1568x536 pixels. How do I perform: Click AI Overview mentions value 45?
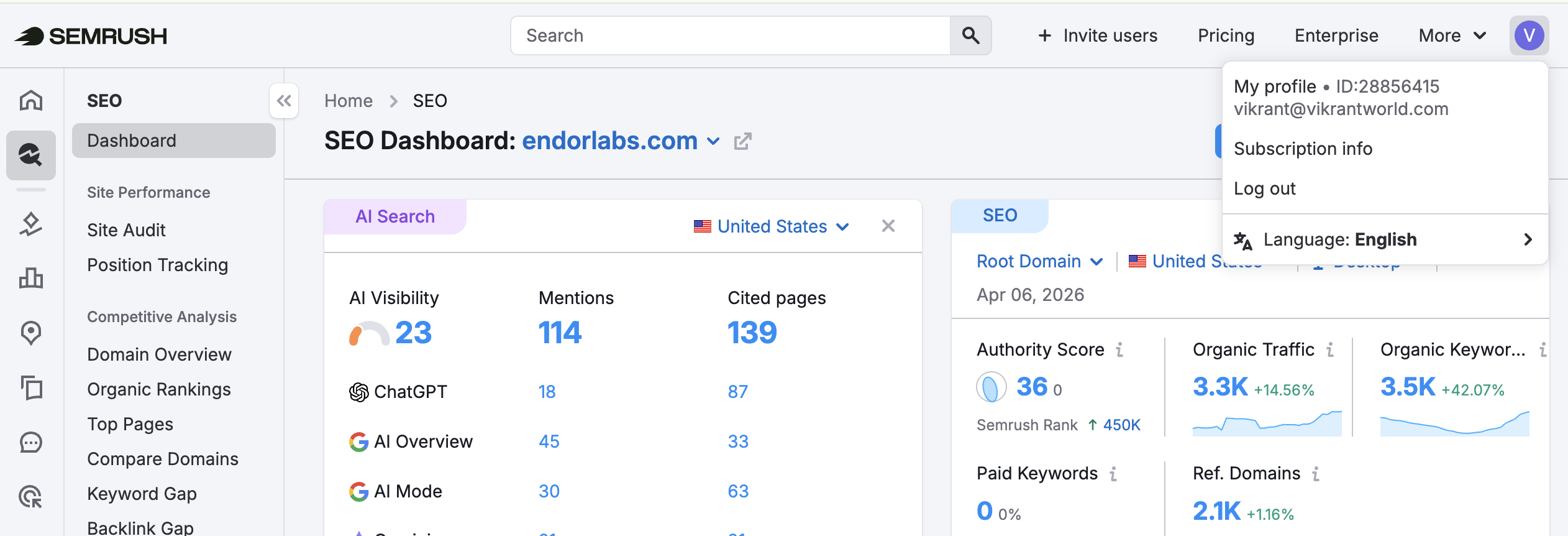pos(549,441)
